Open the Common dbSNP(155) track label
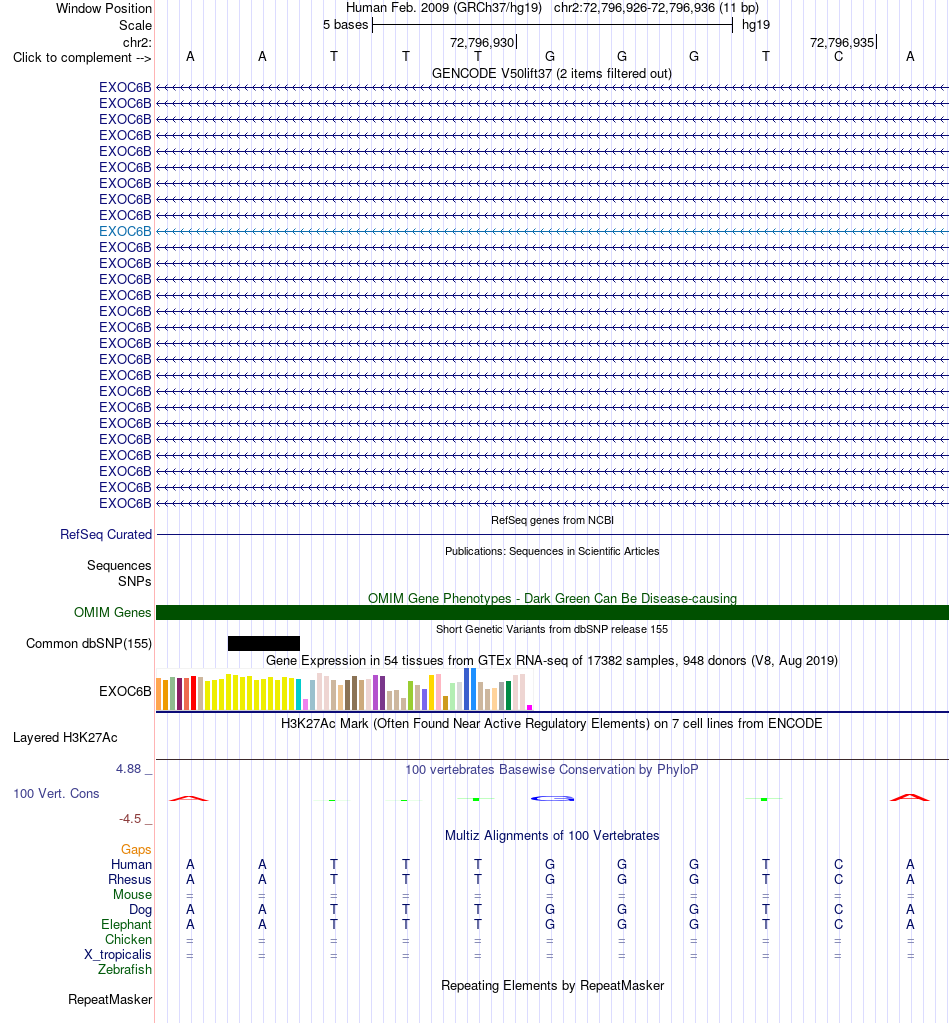This screenshot has width=950, height=1023. point(89,643)
